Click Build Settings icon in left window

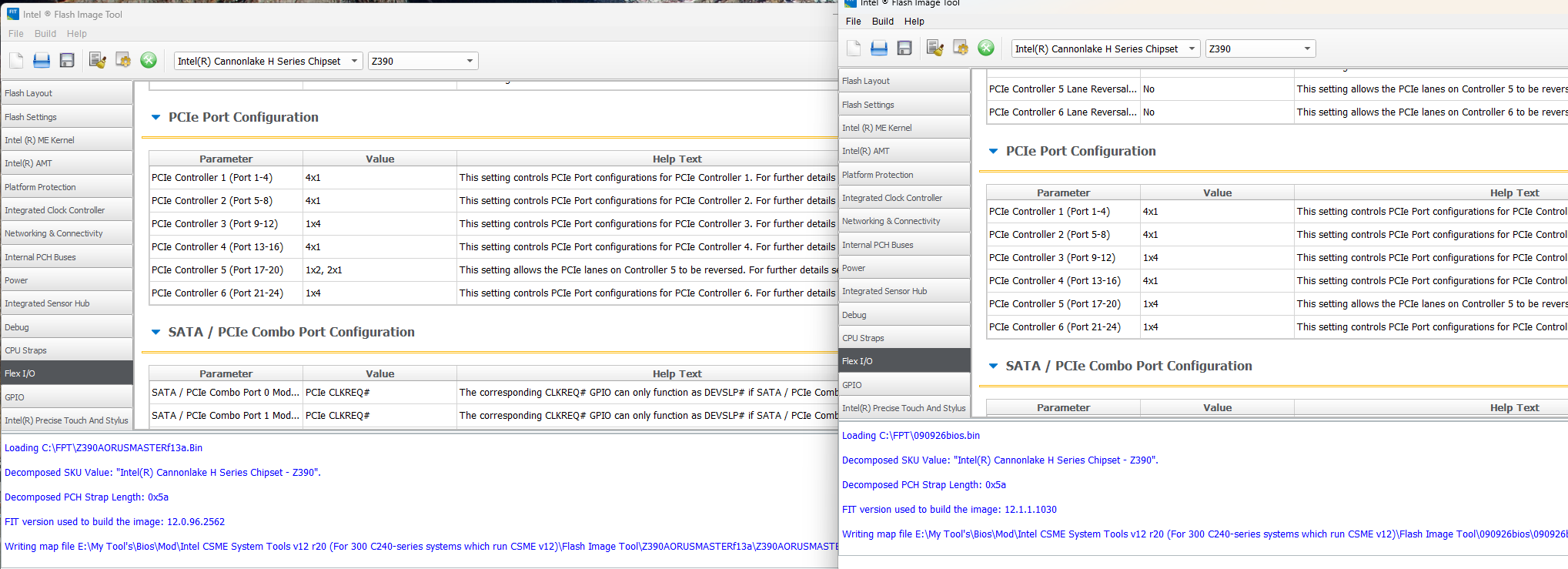point(98,61)
